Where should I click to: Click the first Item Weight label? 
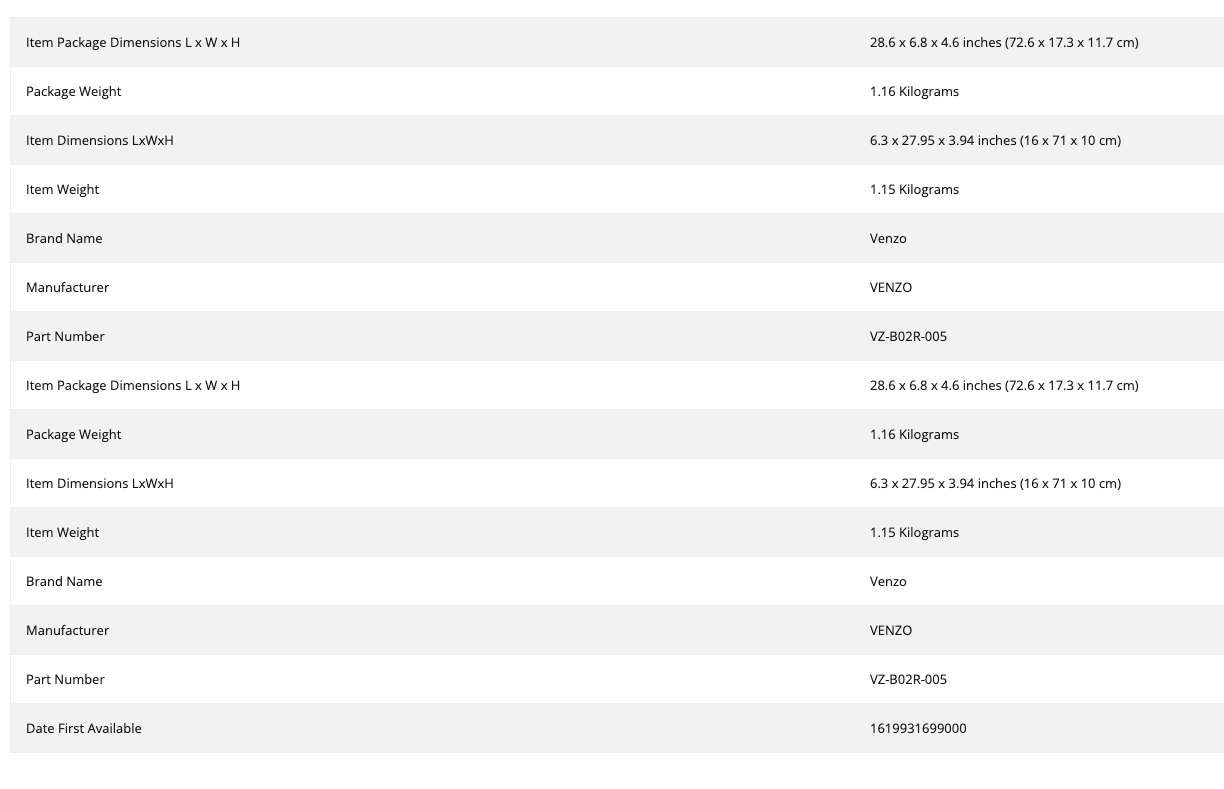pyautogui.click(x=62, y=189)
